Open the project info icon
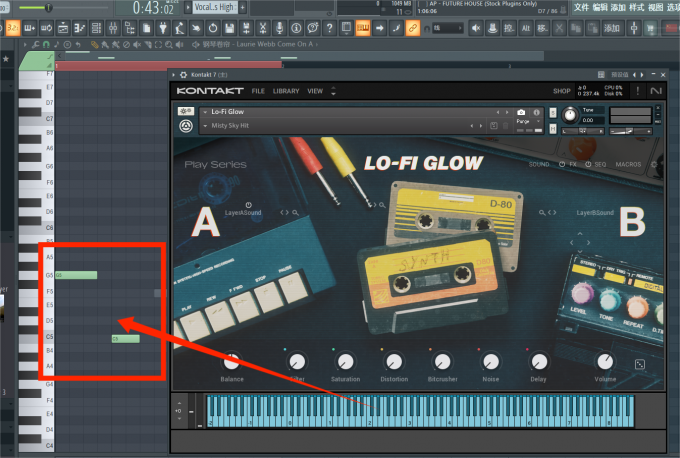This screenshot has height=458, width=680. [x=296, y=28]
